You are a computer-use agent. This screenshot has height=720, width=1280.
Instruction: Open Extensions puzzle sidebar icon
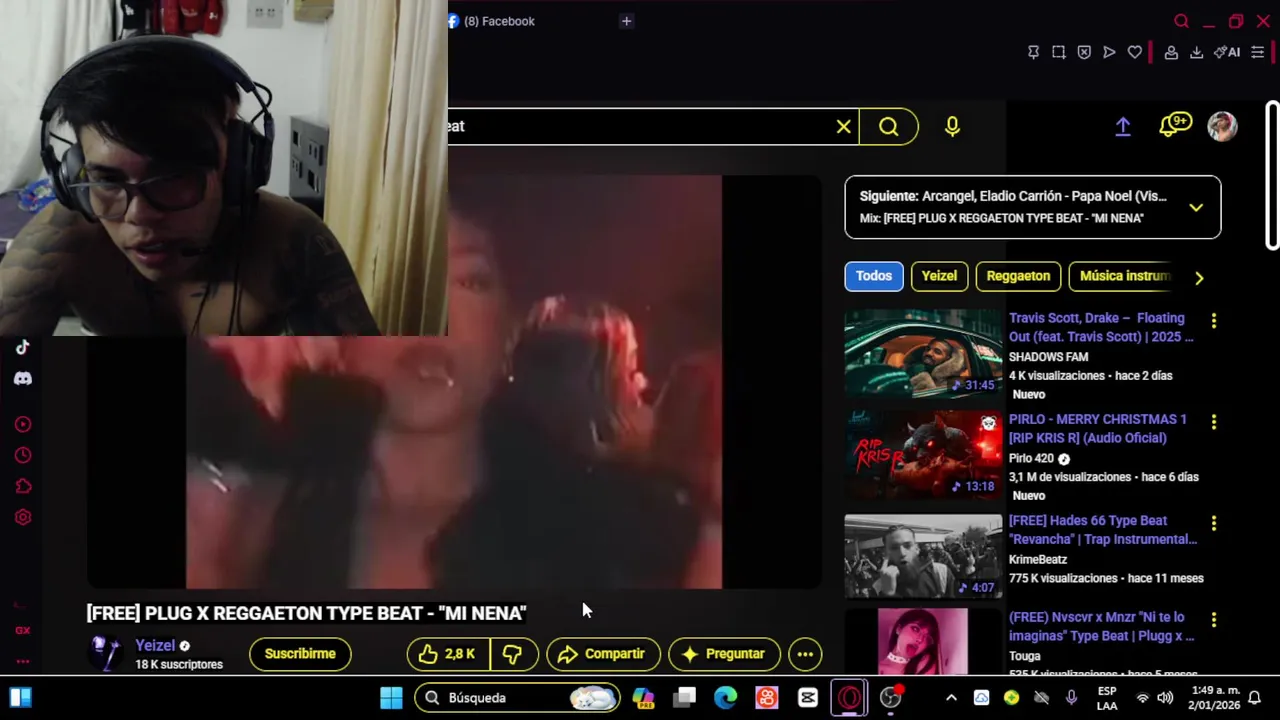tap(23, 487)
